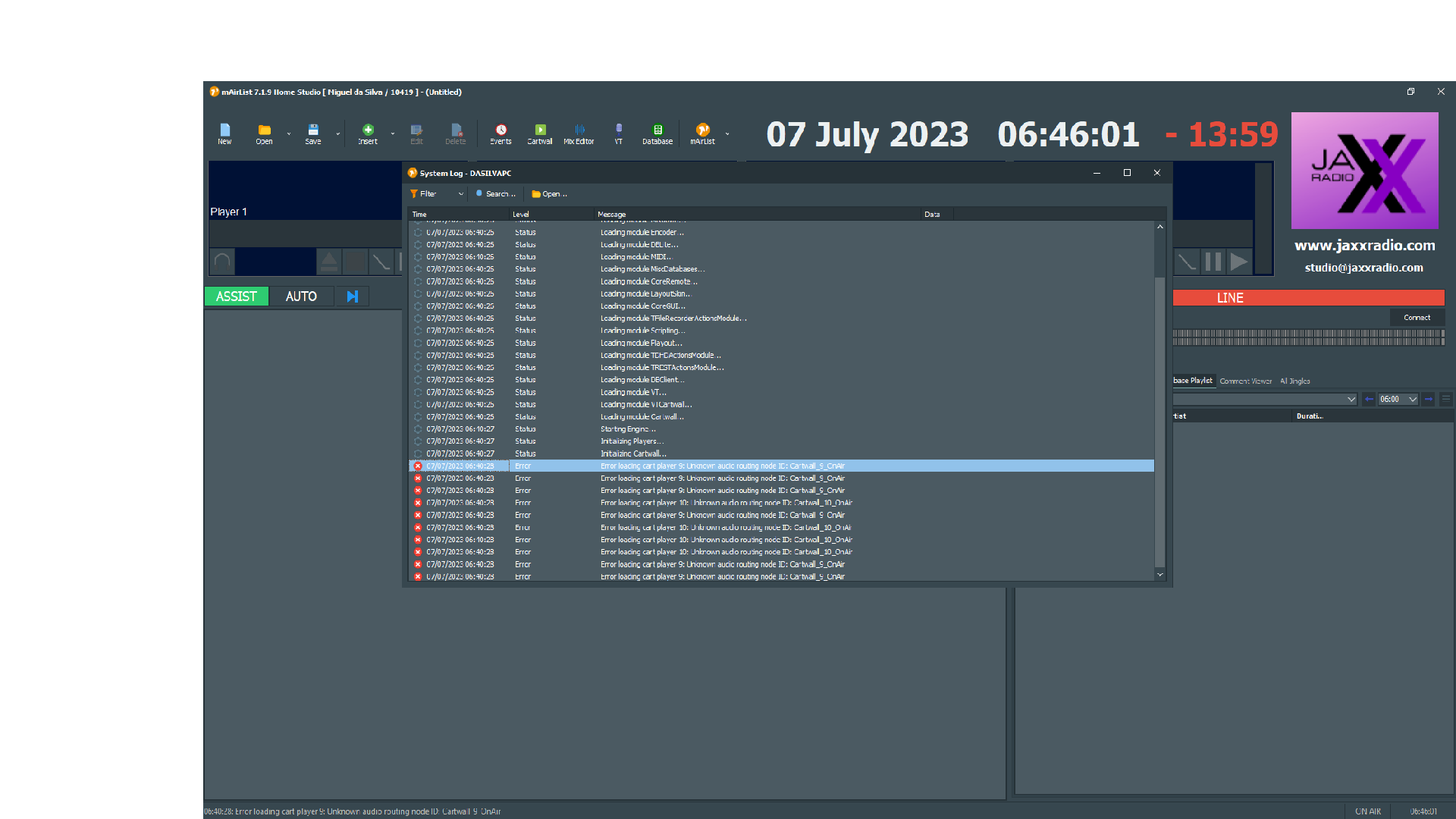The width and height of the screenshot is (1456, 819).
Task: Click the Player 1 fade-out button
Action: click(381, 262)
